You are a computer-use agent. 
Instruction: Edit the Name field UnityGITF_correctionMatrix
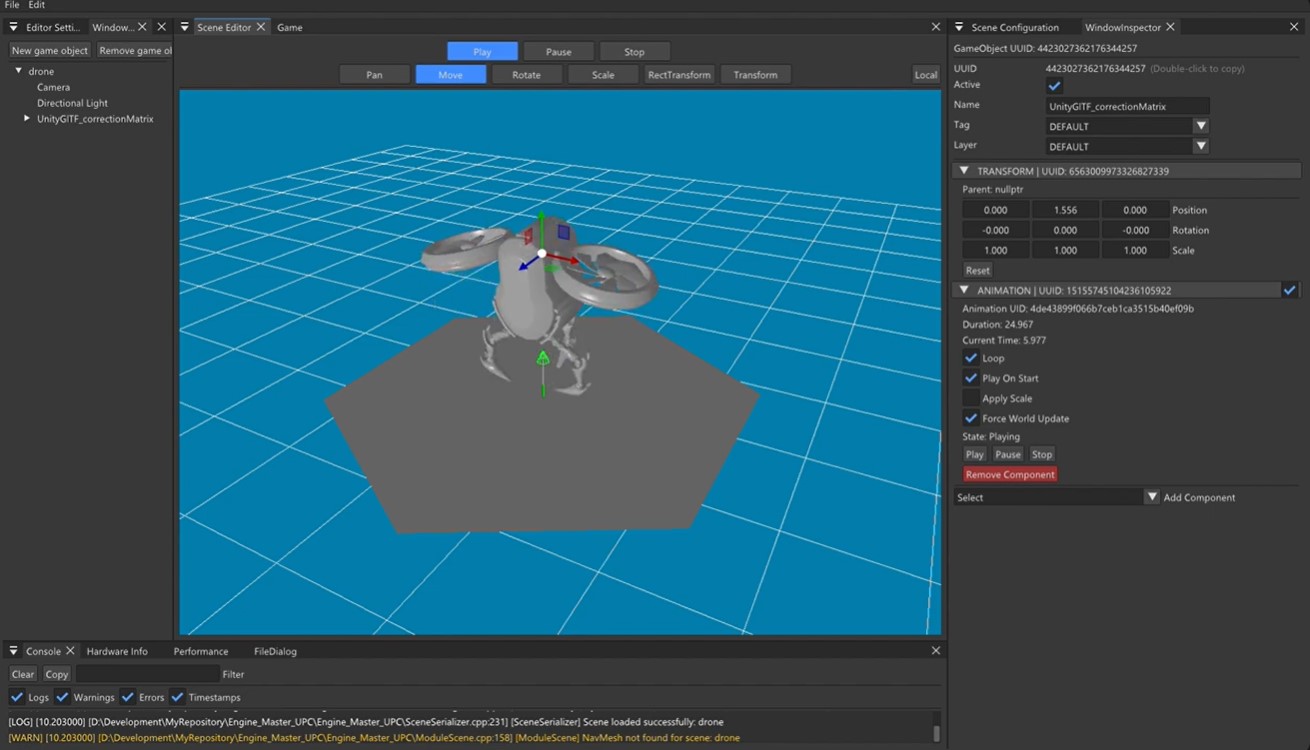pos(1127,106)
